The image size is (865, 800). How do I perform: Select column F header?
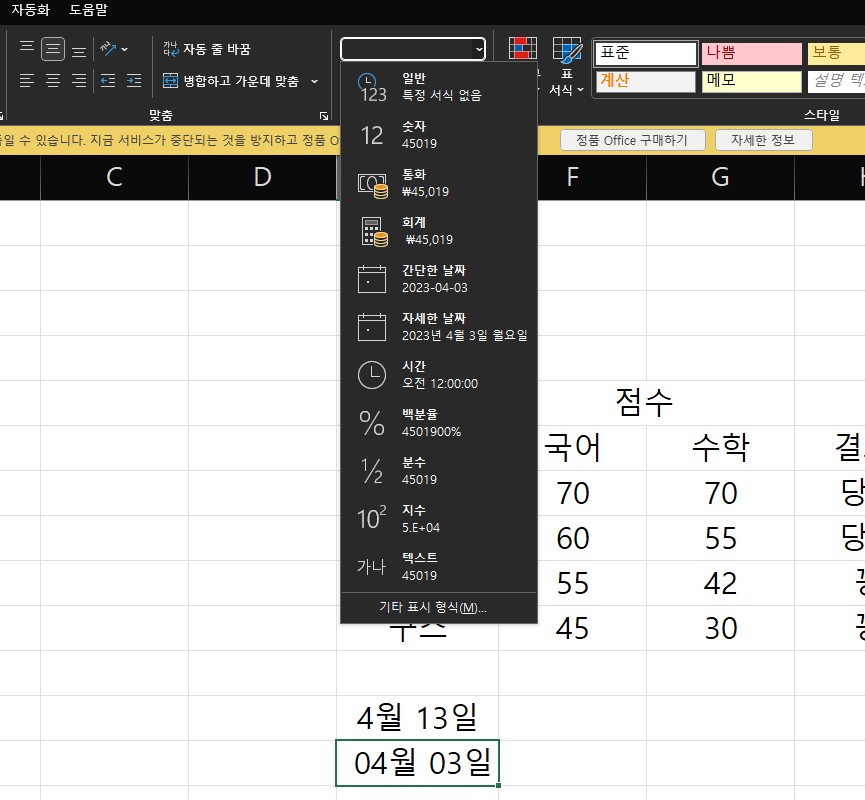click(573, 177)
